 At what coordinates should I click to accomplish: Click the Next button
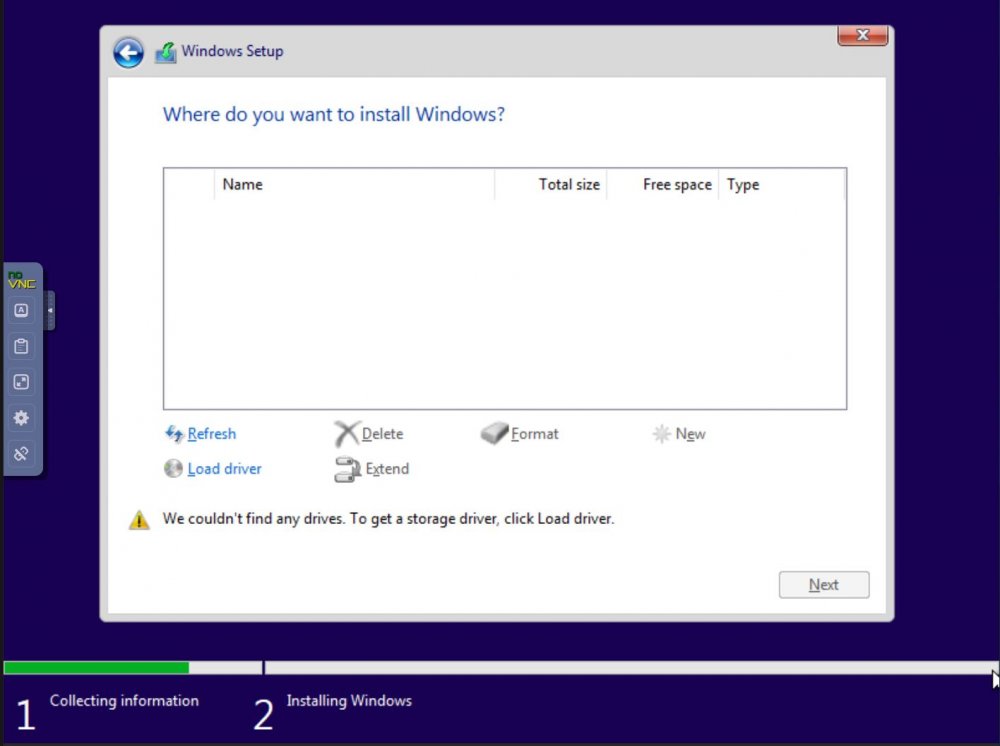823,585
